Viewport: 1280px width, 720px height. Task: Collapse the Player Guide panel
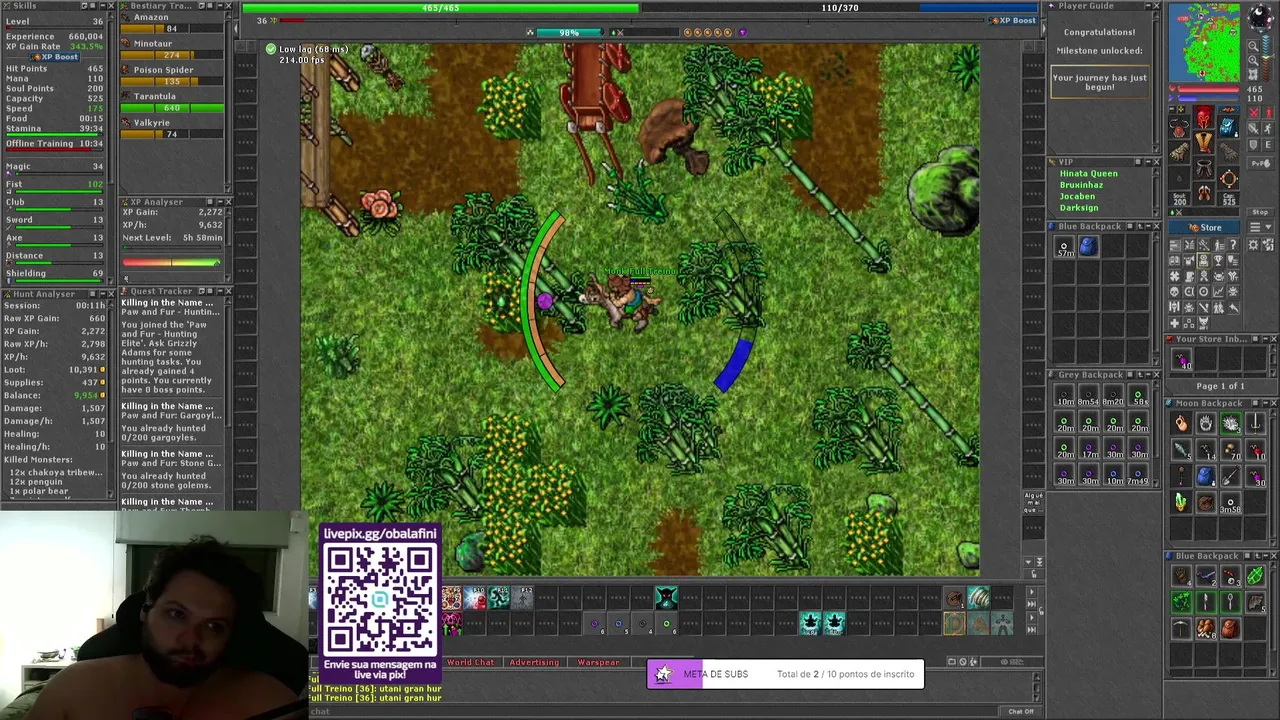(x=1148, y=6)
